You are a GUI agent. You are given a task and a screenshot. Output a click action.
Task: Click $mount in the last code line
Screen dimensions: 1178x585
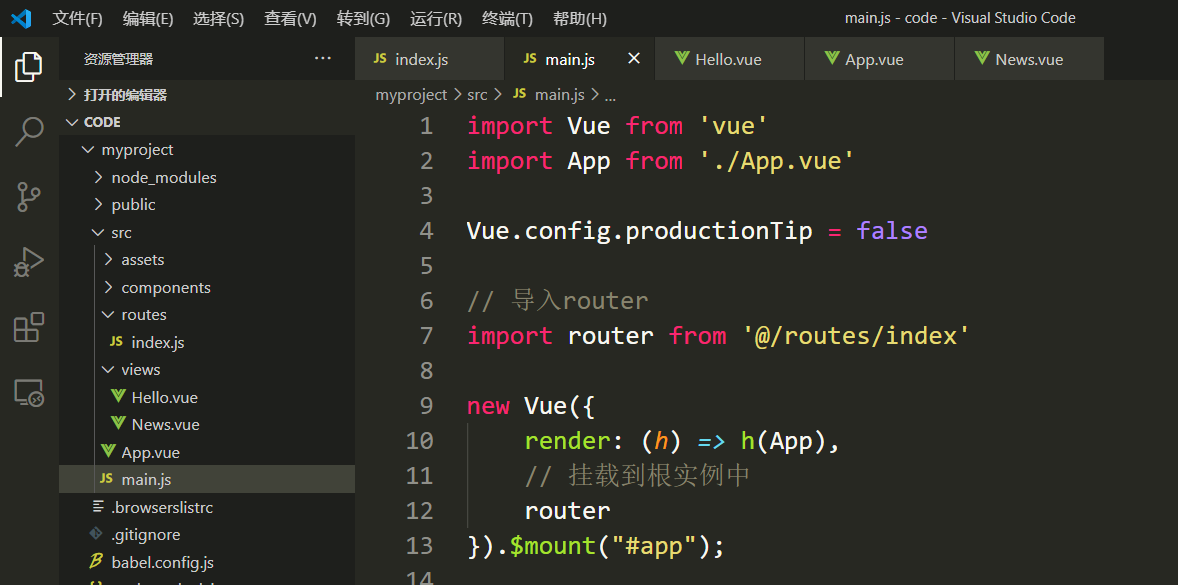(553, 546)
